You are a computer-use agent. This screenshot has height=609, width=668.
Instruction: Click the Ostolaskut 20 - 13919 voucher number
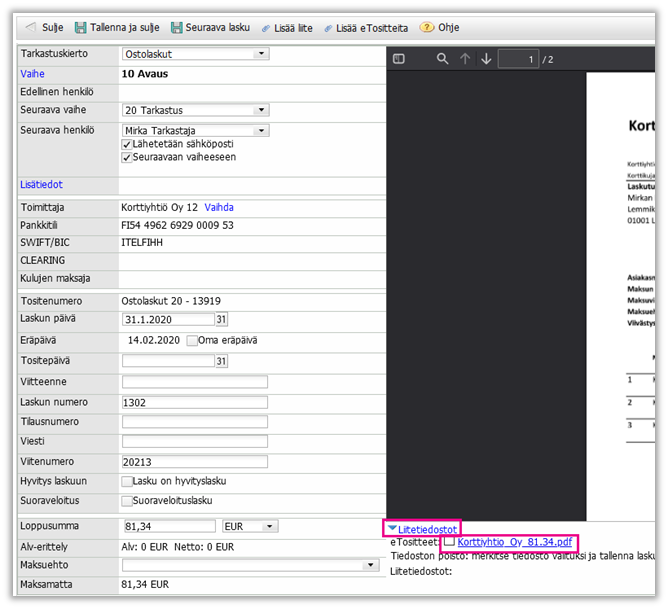pyautogui.click(x=171, y=301)
